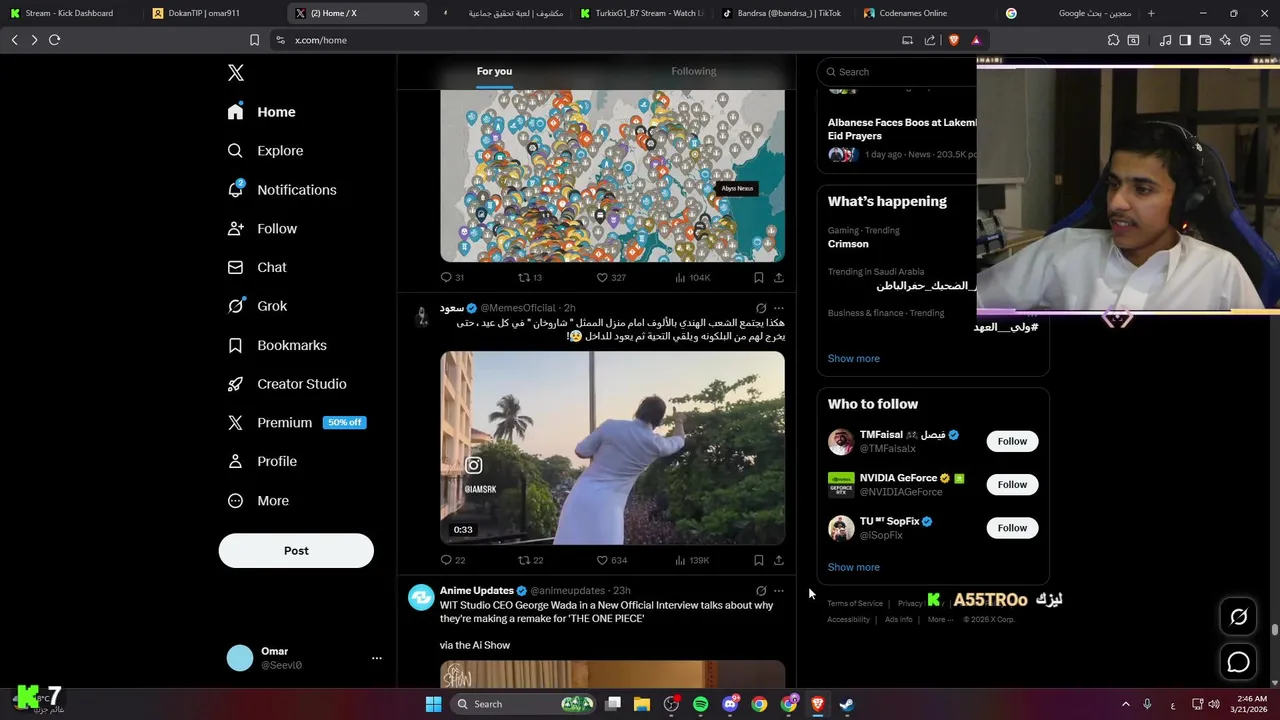Image resolution: width=1280 pixels, height=720 pixels.
Task: Like the MemesOfficial post with 634 likes
Action: pyautogui.click(x=611, y=560)
